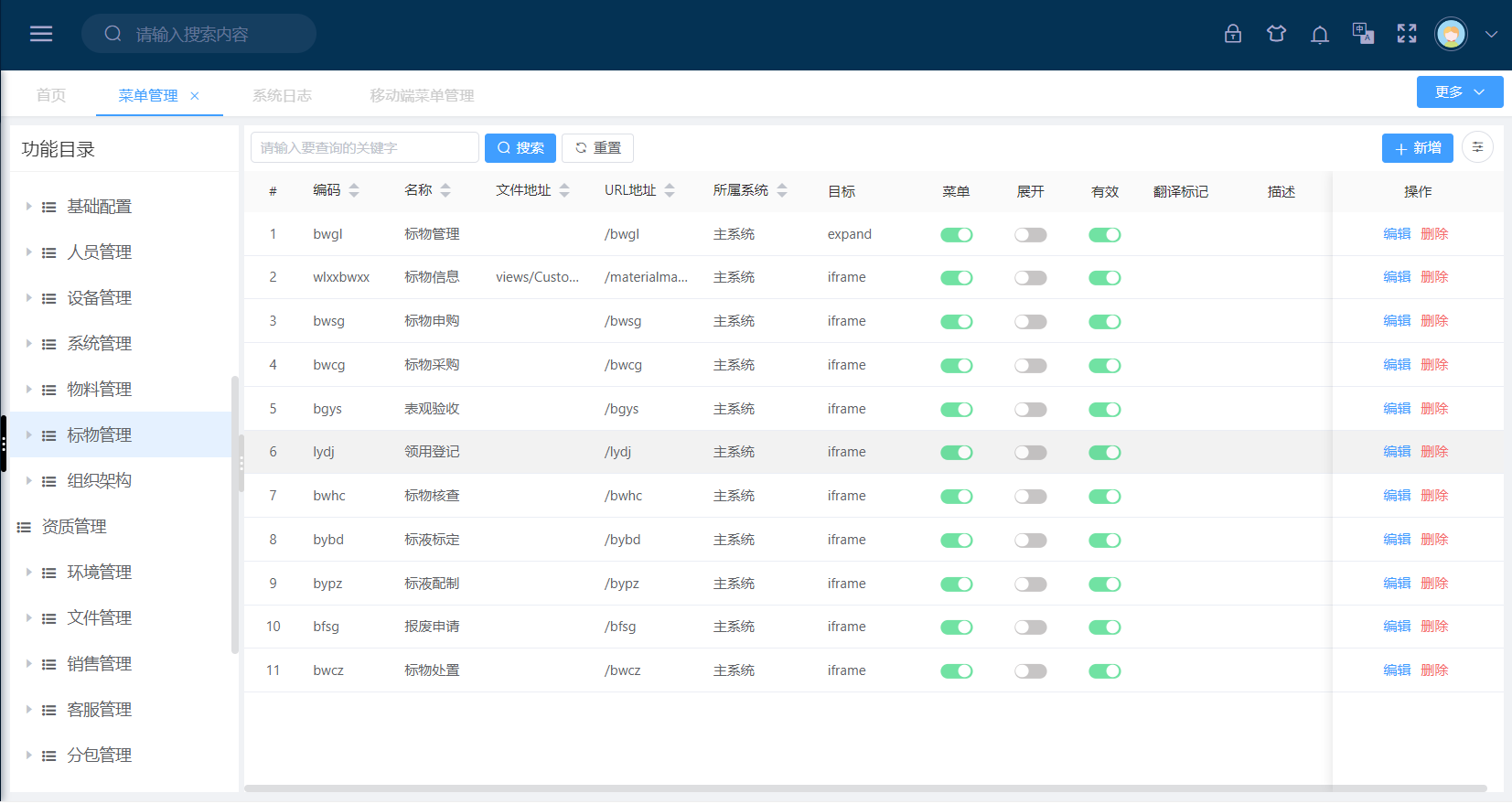Toggle 展开 switch for lydj row
Image resolution: width=1512 pixels, height=804 pixels.
(1031, 453)
